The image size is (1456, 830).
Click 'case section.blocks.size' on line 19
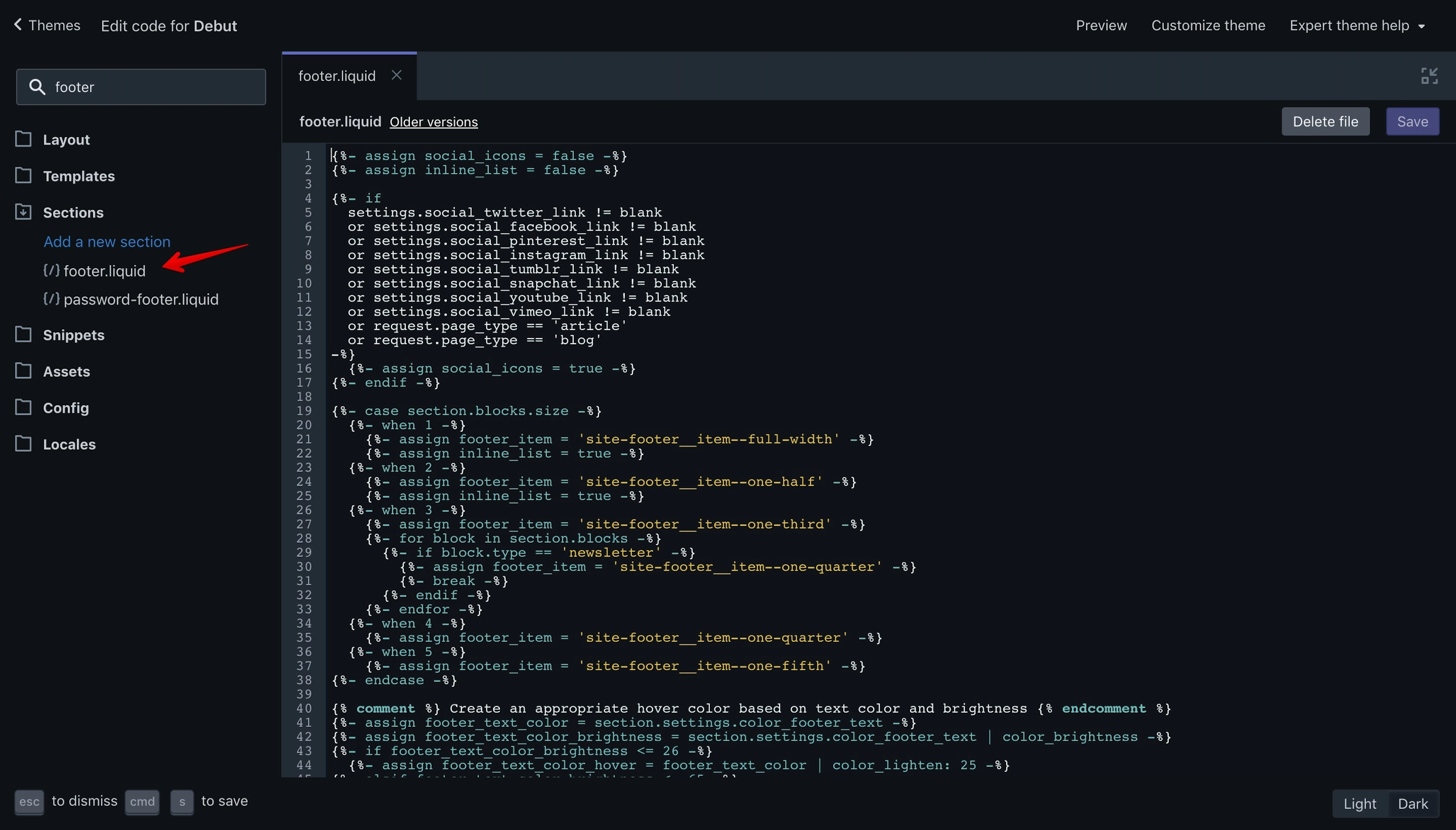(467, 410)
